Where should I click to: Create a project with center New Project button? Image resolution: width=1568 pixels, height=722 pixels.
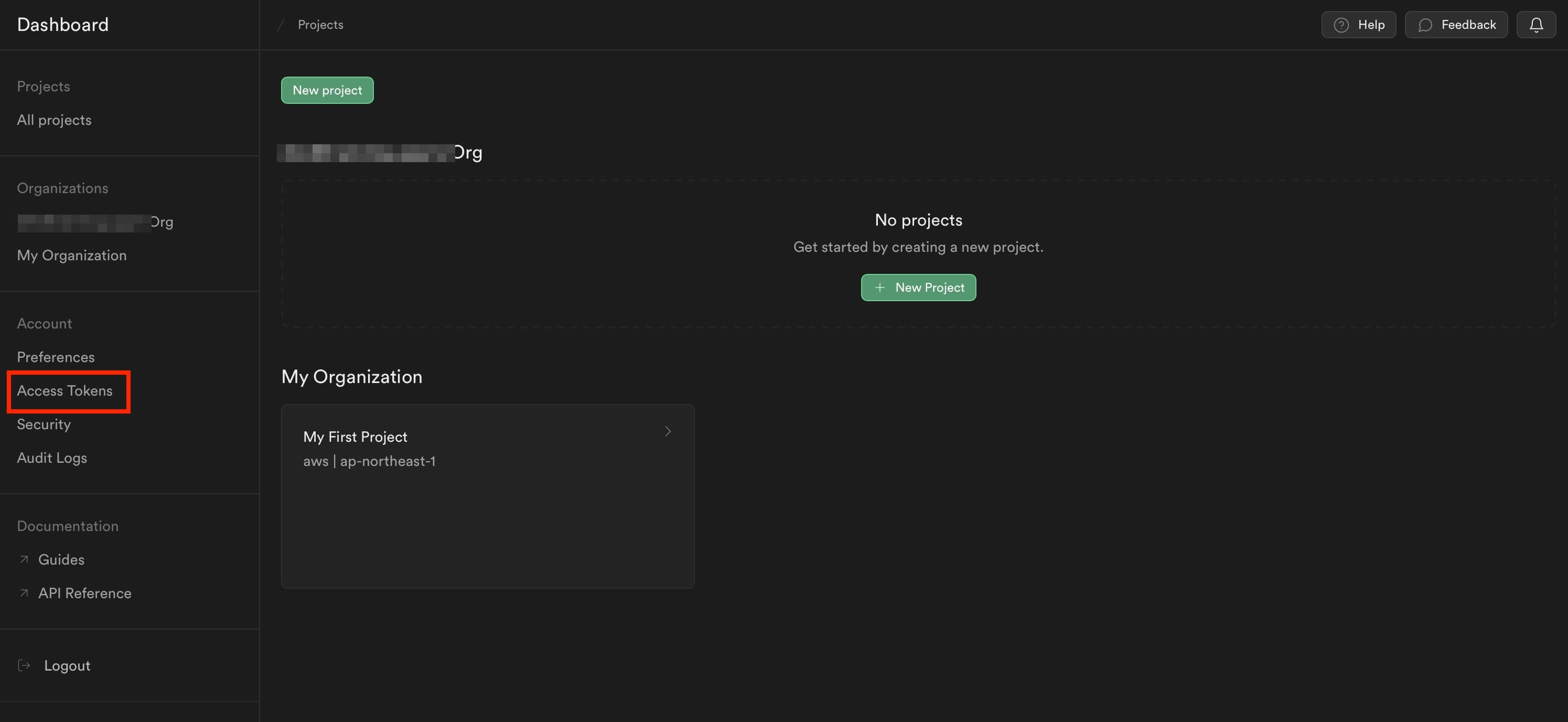coord(918,287)
